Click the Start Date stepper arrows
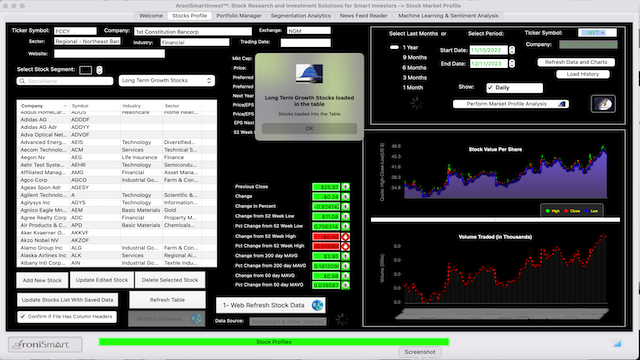This screenshot has height=360, width=640. click(512, 50)
